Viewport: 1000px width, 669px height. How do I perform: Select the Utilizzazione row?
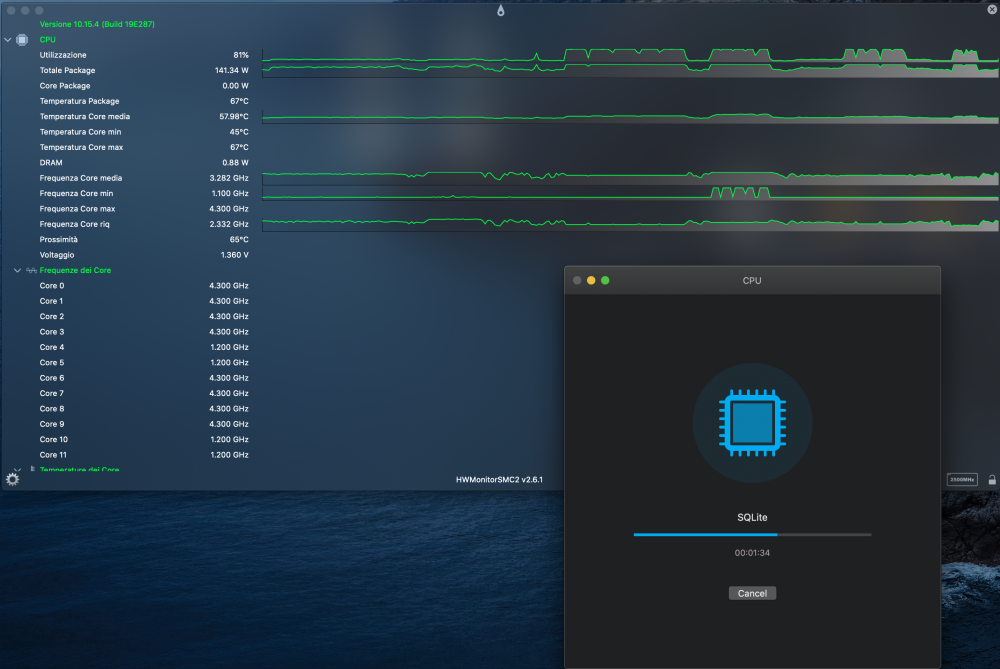point(143,55)
